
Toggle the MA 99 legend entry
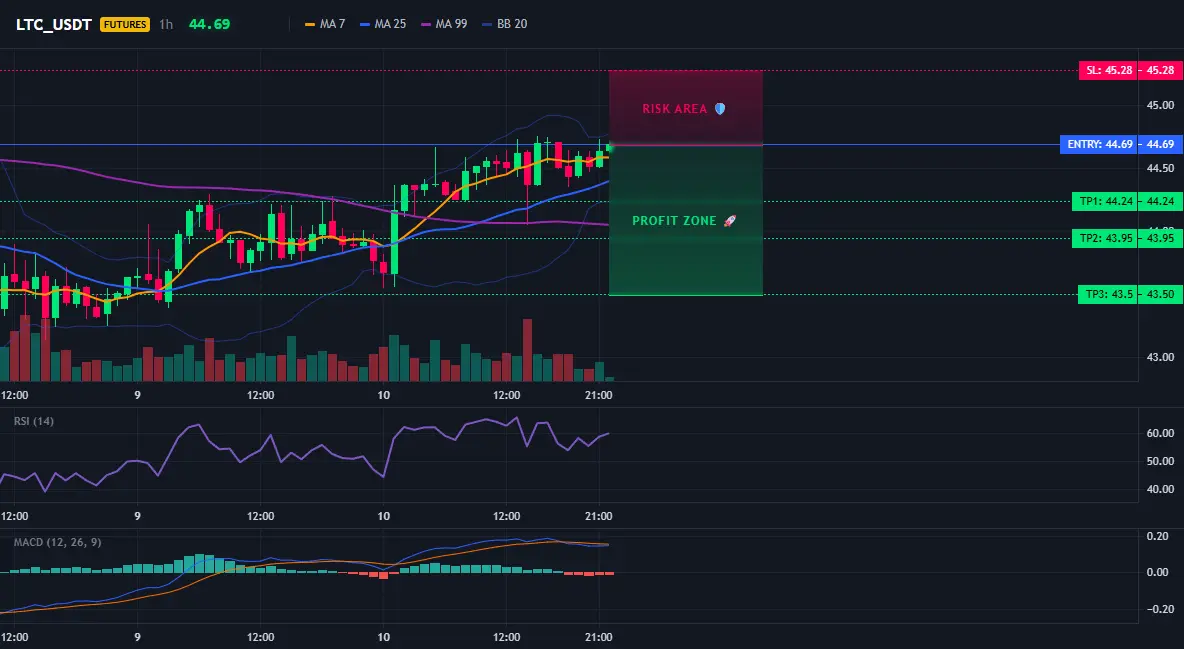coord(444,24)
